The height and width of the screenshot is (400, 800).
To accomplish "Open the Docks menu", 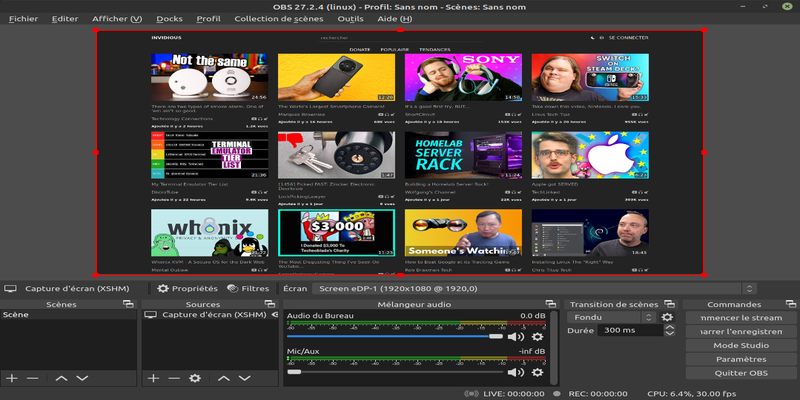I will [x=169, y=19].
